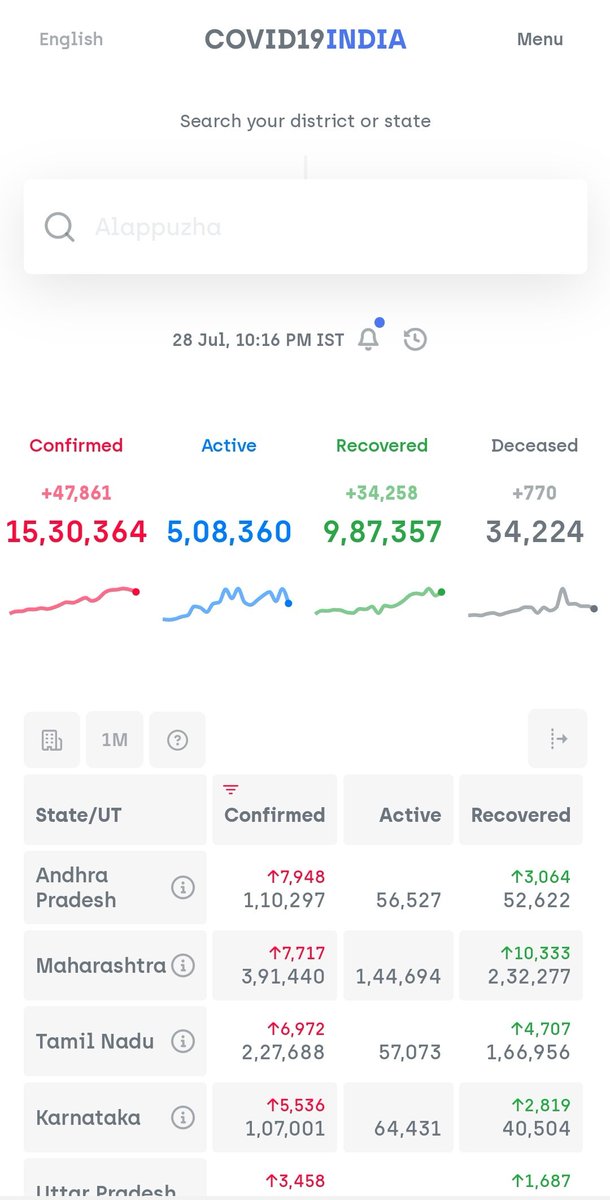Focus the district or state search field

click(x=305, y=227)
